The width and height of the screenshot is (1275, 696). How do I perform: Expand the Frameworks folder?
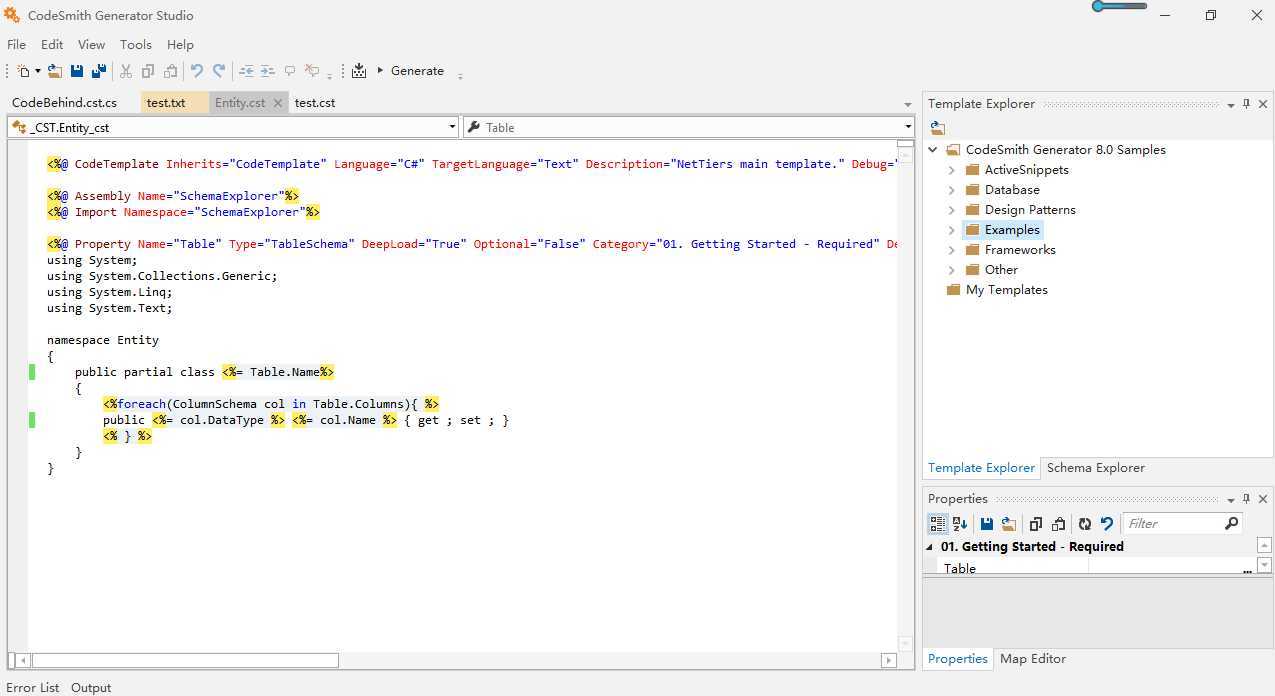pyautogui.click(x=952, y=250)
